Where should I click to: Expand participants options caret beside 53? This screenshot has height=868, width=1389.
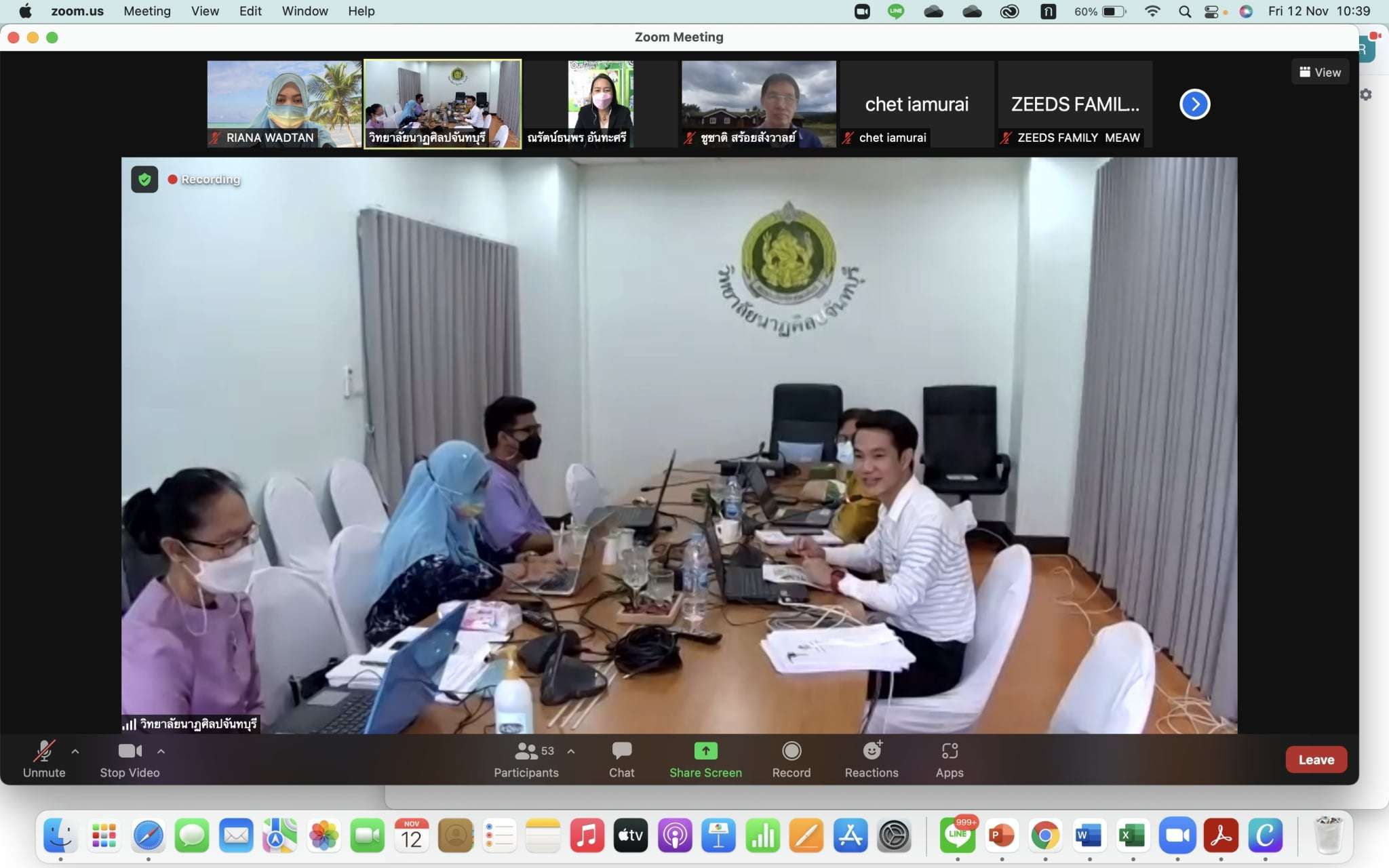(571, 751)
